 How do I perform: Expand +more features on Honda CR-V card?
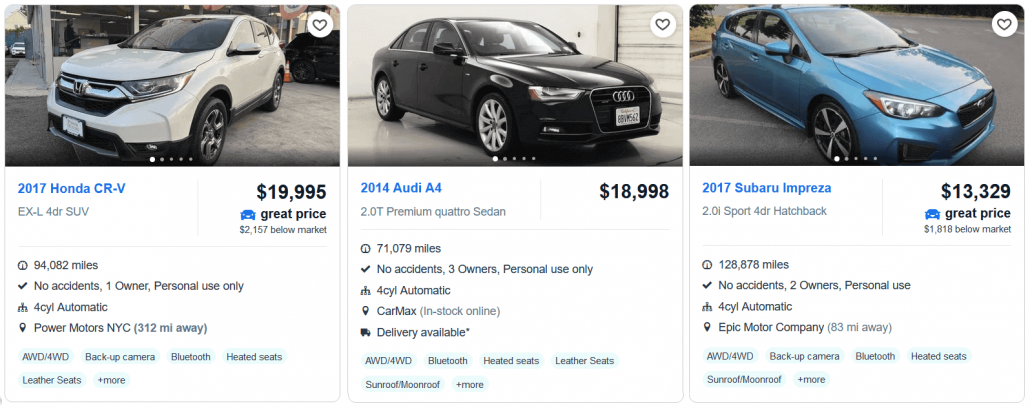[x=112, y=380]
